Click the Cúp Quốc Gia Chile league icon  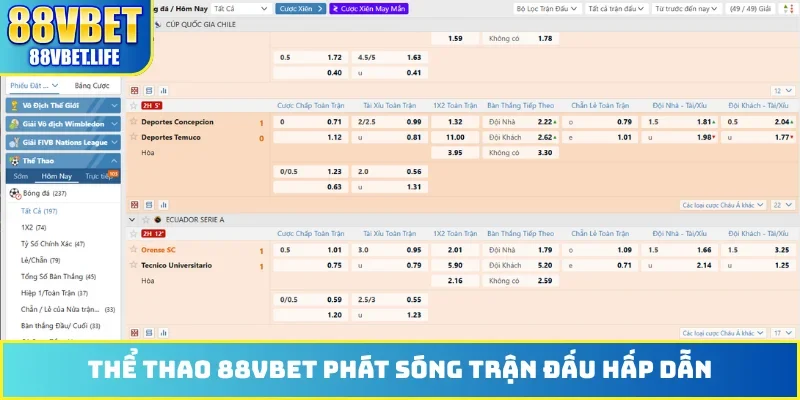click(157, 24)
